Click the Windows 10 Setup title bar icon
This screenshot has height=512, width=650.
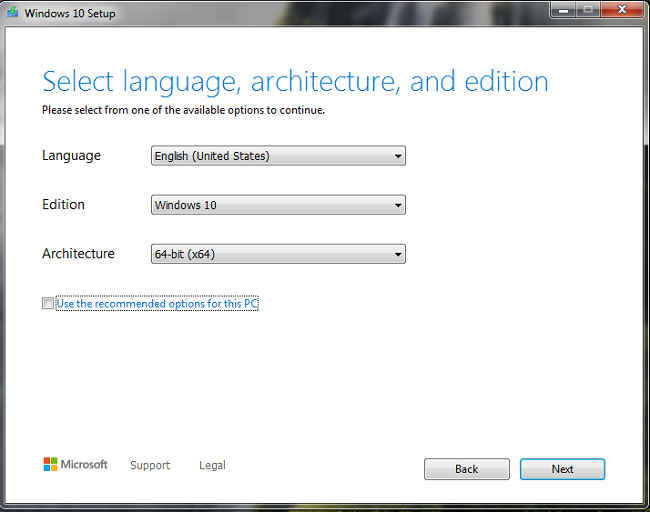(12, 12)
